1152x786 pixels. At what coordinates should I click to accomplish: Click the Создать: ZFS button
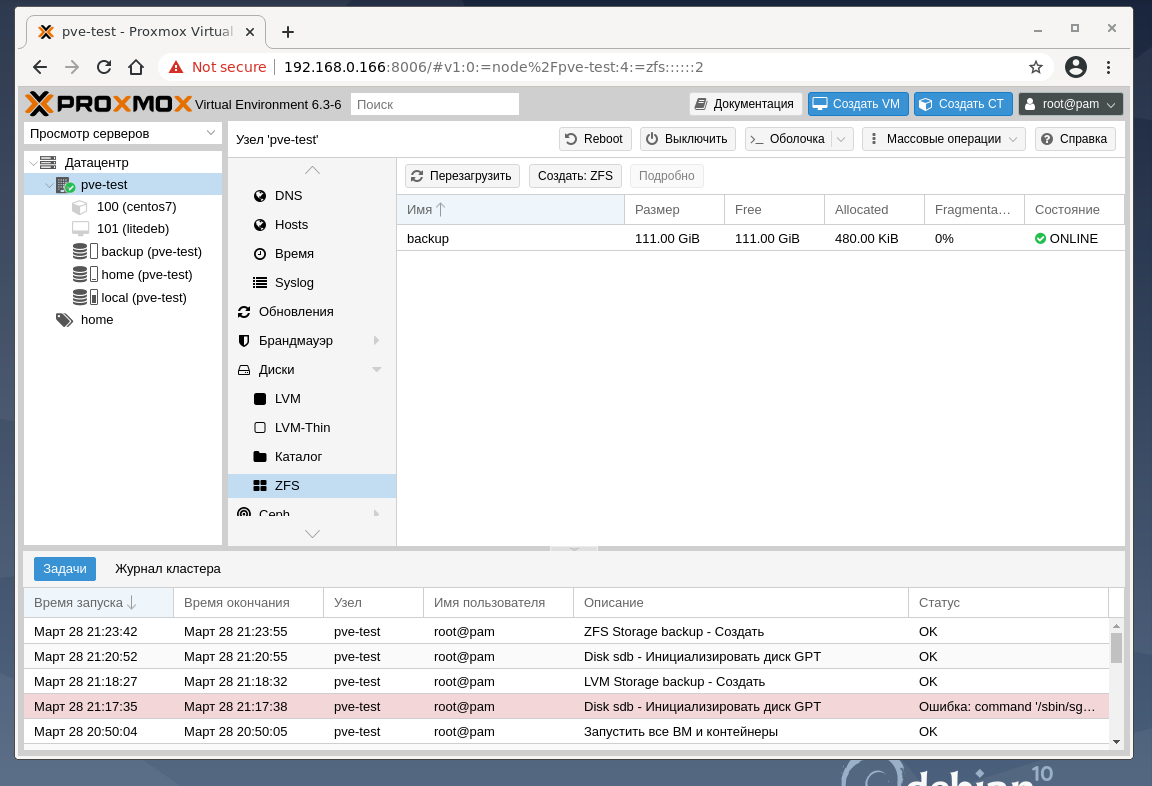[575, 176]
